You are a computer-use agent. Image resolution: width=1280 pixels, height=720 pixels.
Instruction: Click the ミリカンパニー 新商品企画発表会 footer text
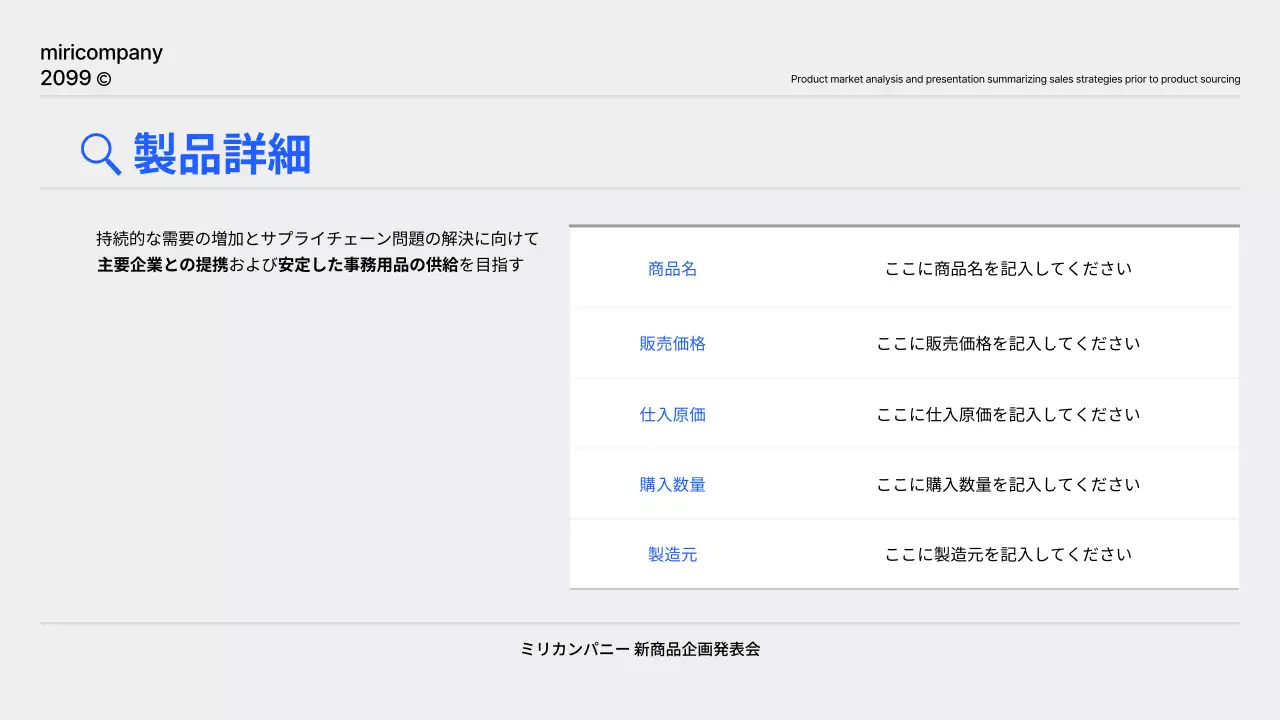[639, 649]
